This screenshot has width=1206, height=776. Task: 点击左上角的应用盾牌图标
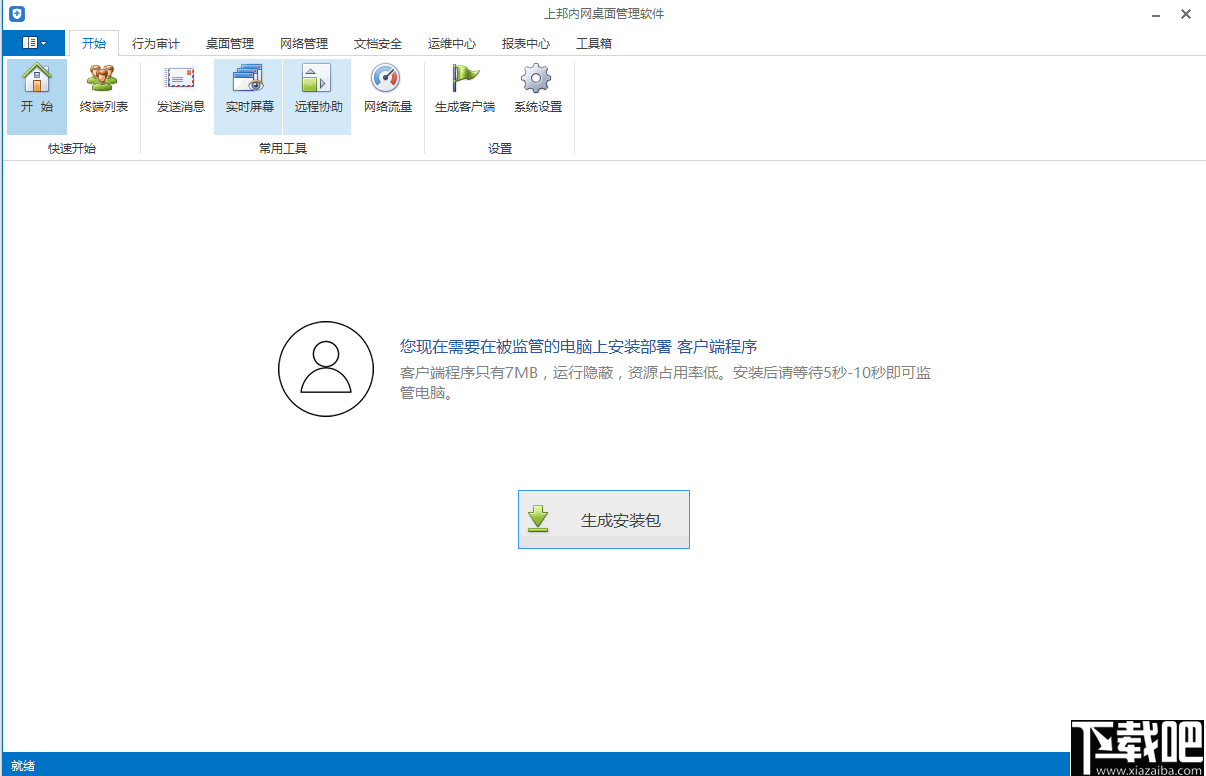pyautogui.click(x=16, y=14)
